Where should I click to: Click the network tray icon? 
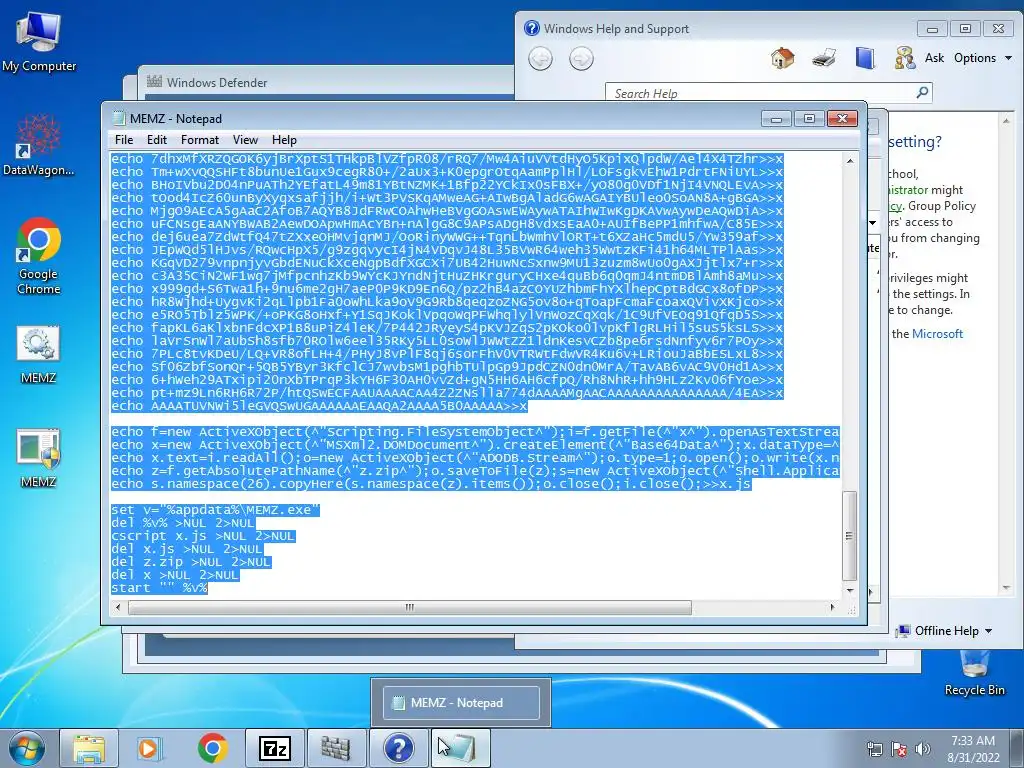pos(874,749)
